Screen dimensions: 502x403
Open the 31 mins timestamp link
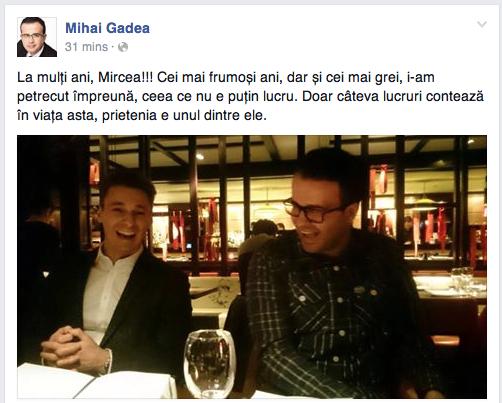(x=86, y=47)
